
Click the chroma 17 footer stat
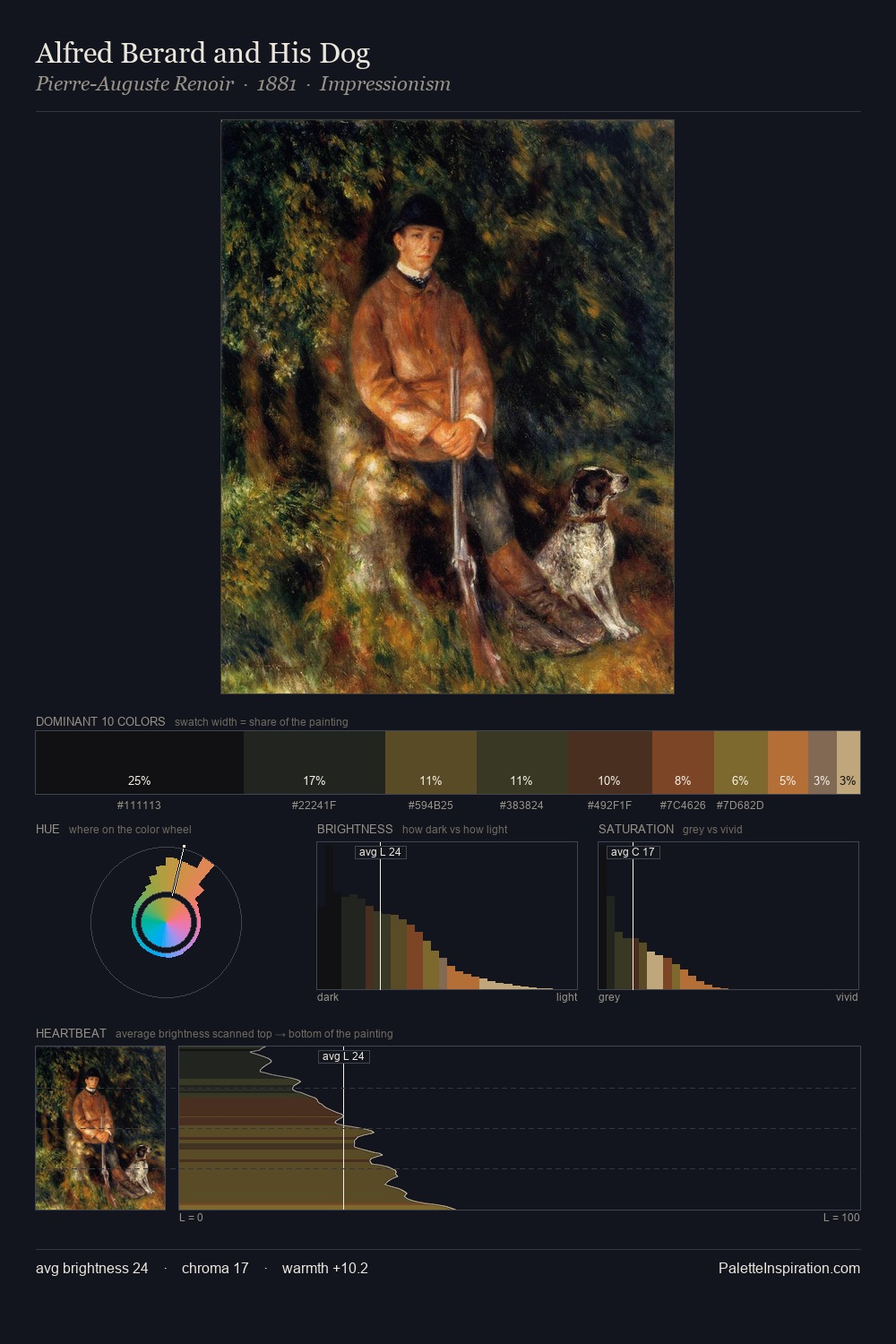click(x=215, y=1268)
